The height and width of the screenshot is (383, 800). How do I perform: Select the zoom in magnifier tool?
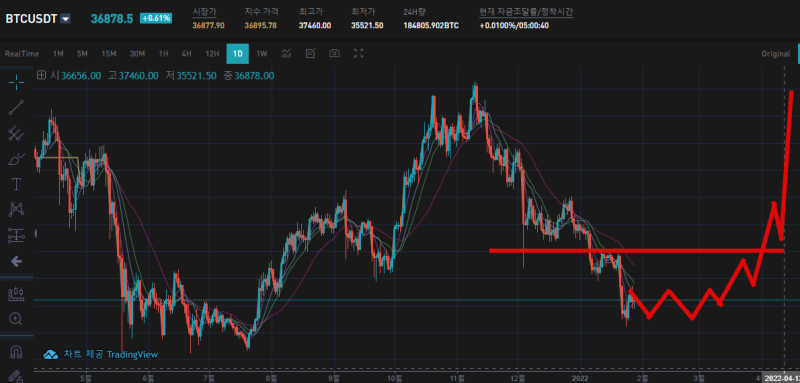tap(16, 319)
